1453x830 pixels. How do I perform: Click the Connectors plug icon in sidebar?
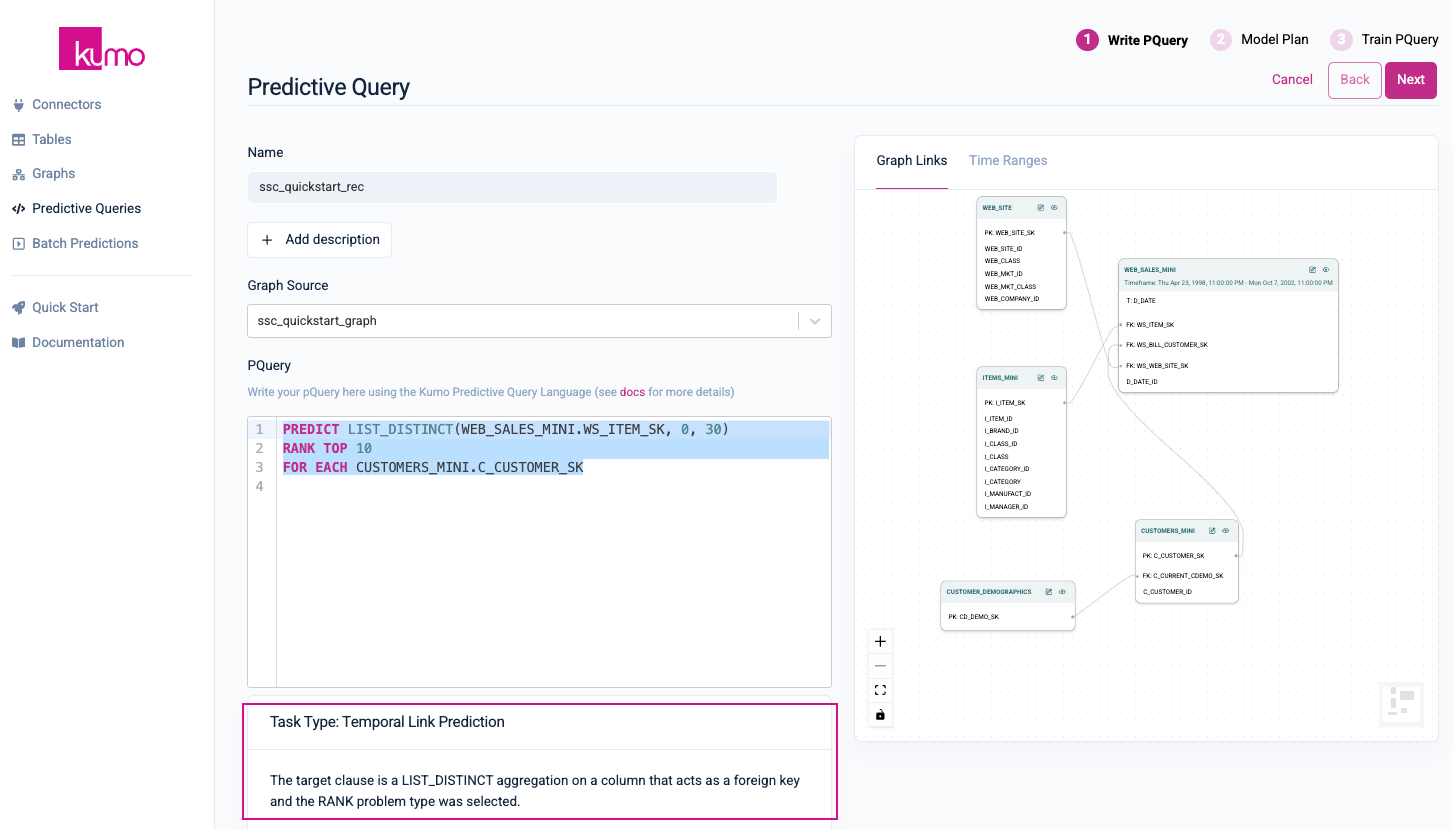pyautogui.click(x=18, y=104)
